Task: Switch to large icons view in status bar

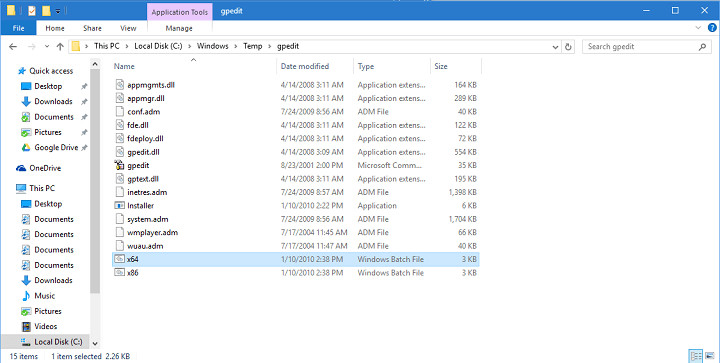Action: [710, 356]
